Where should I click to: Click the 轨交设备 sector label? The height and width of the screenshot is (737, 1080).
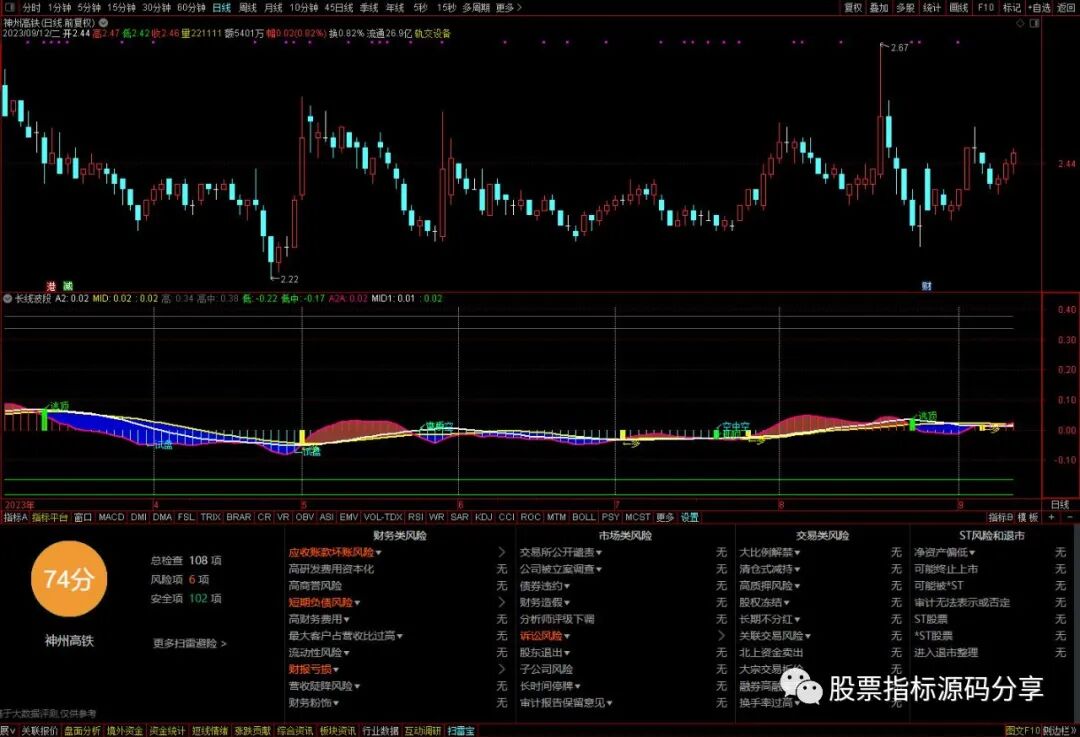[x=432, y=33]
